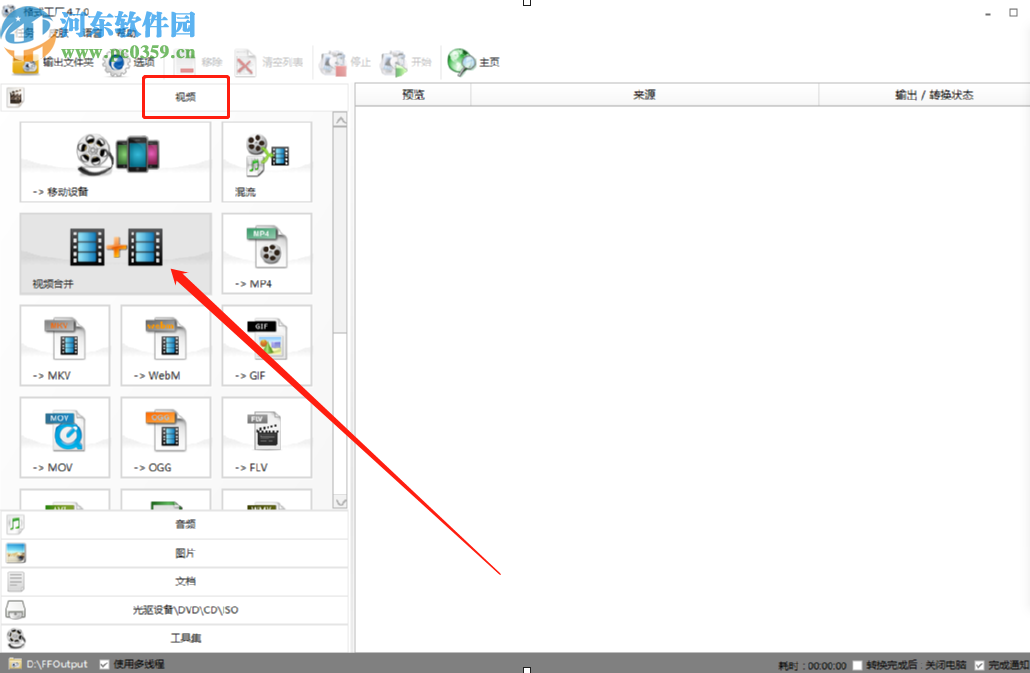
Task: Open Options (选项) gear icon
Action: (117, 63)
